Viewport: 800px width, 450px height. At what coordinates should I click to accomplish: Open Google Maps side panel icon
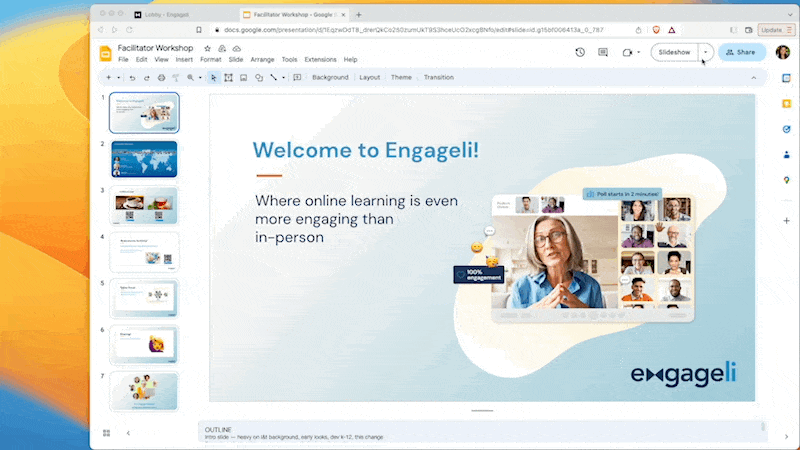(786, 180)
